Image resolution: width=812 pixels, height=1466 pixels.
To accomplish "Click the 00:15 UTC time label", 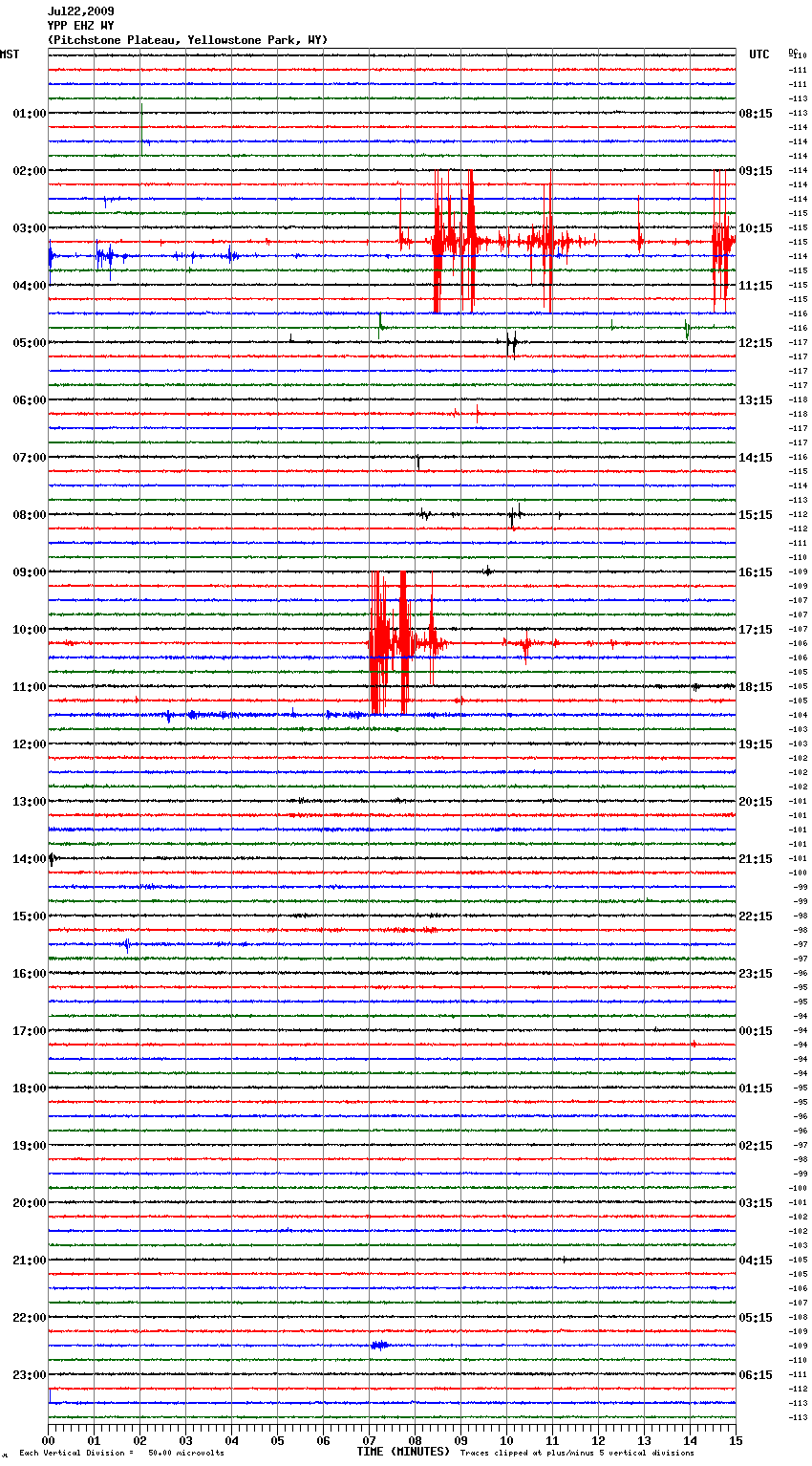I will pyautogui.click(x=756, y=1031).
